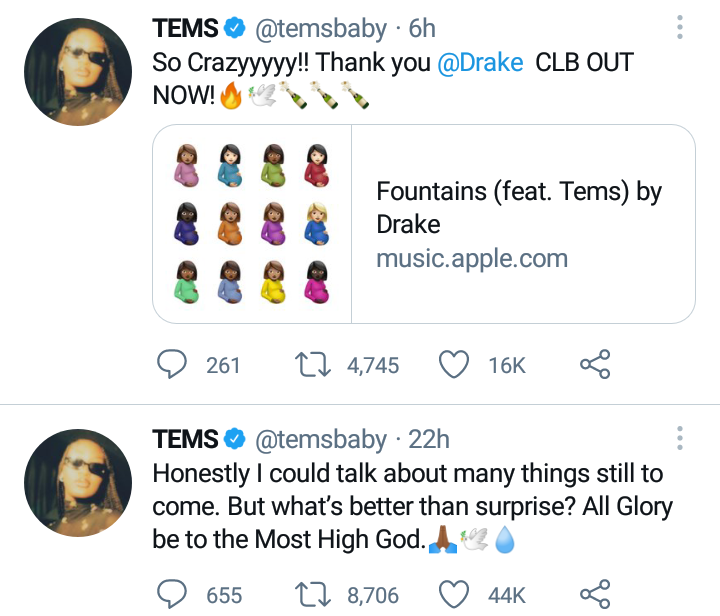The image size is (720, 616).
Task: Share the All Glory tweet
Action: click(x=594, y=593)
